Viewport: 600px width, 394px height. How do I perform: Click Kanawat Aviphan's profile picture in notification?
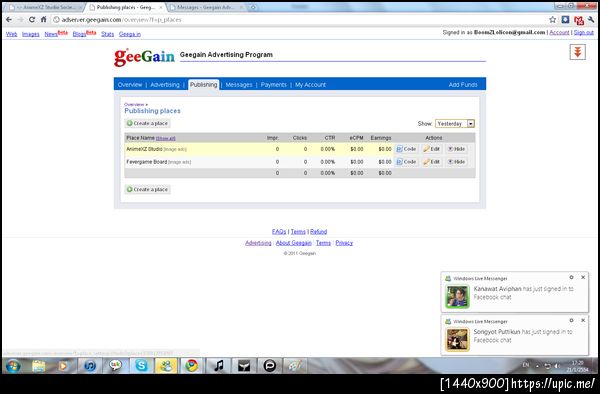[457, 296]
